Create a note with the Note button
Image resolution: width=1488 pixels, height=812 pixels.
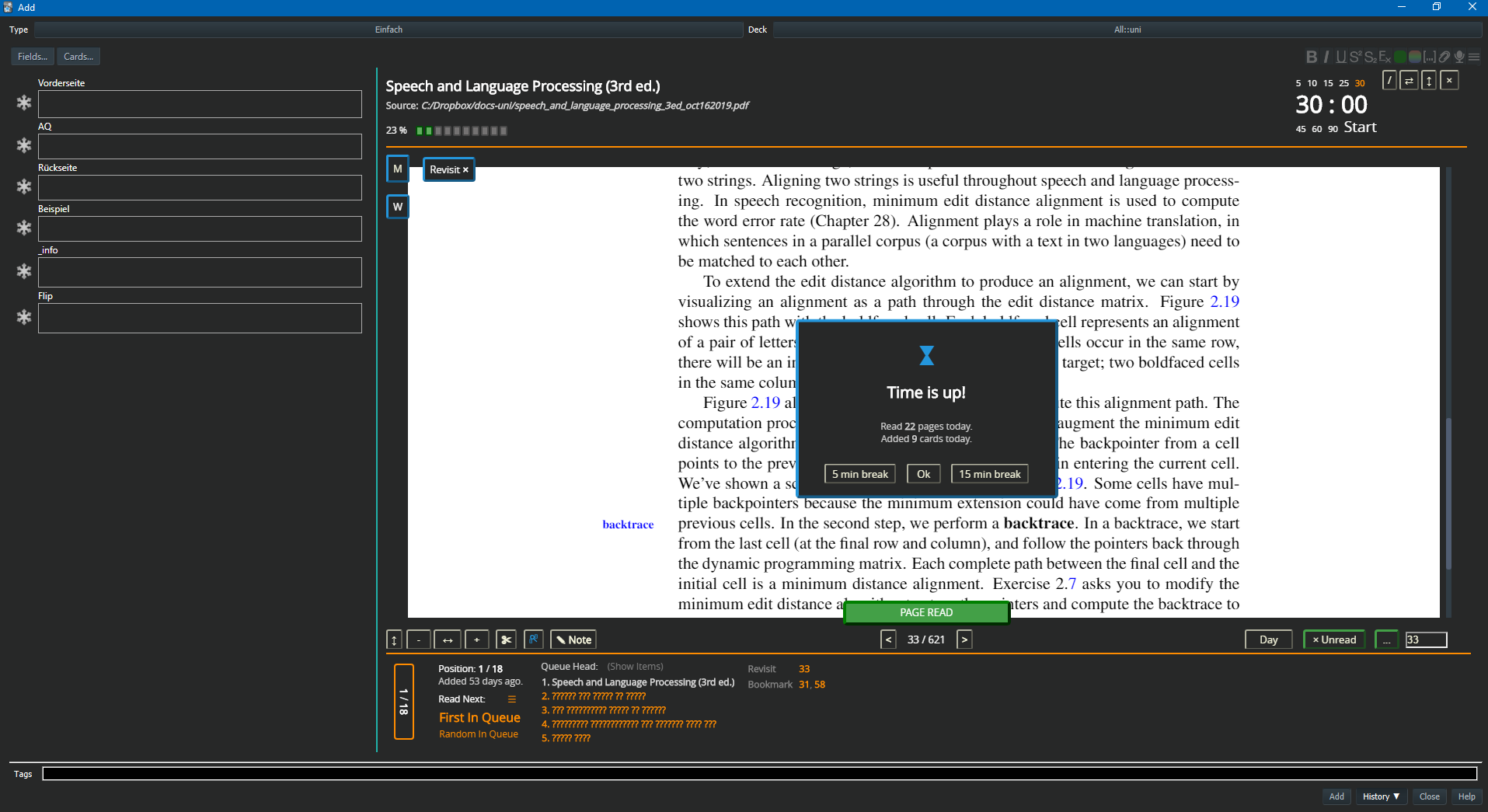point(573,639)
